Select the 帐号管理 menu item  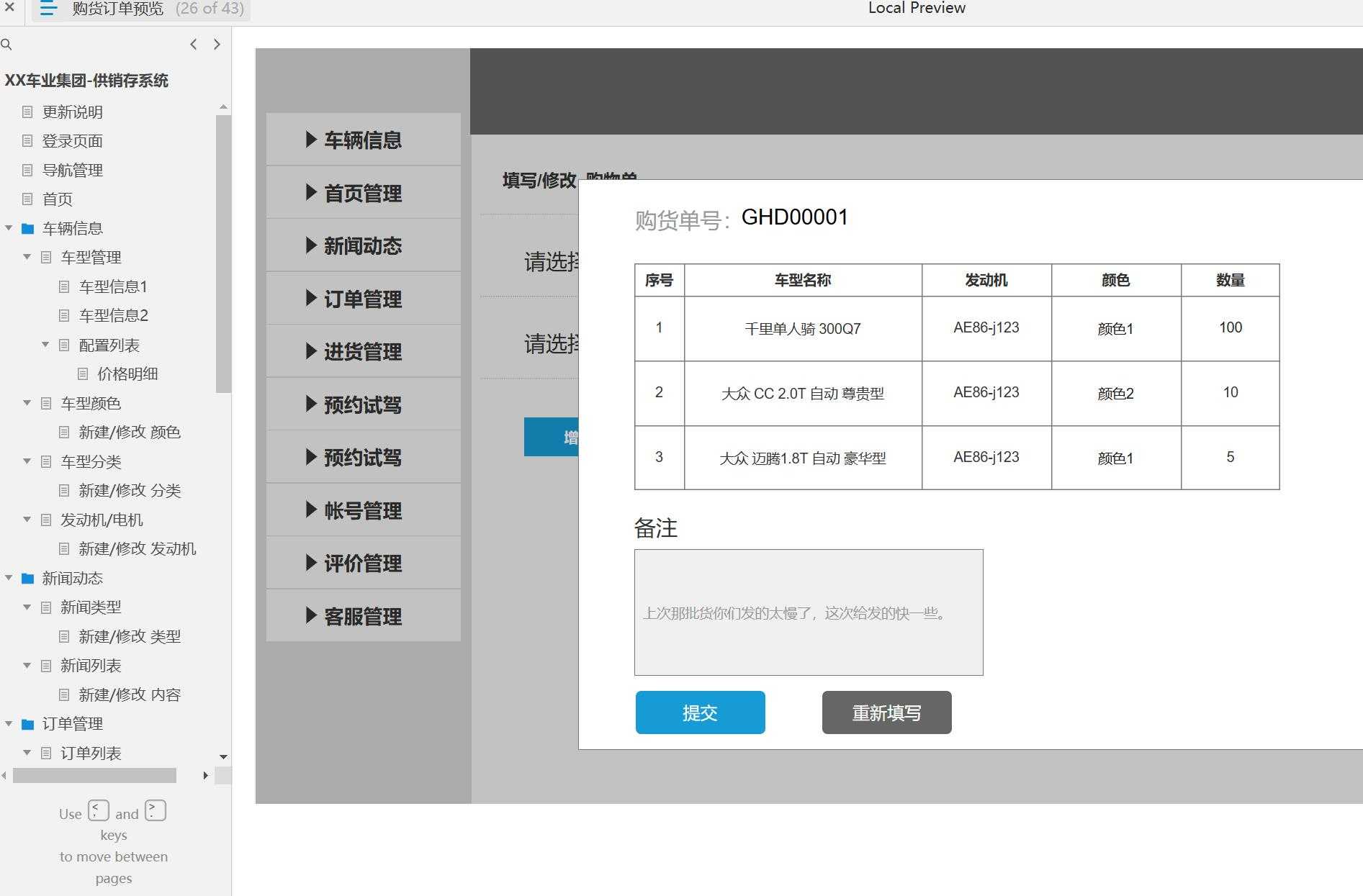point(363,510)
